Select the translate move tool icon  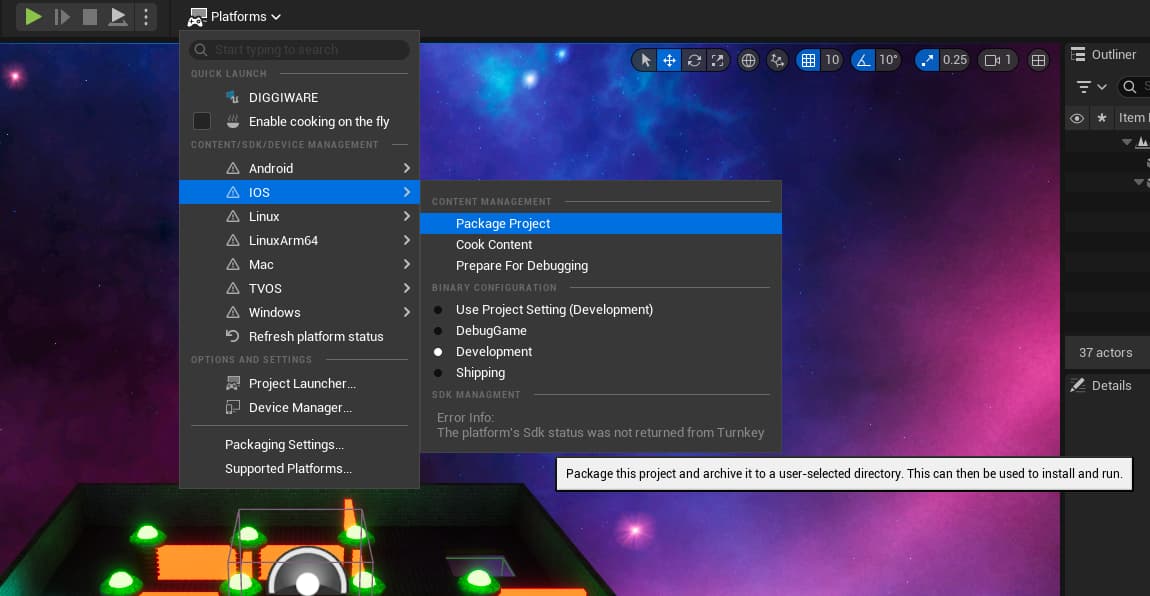point(669,60)
